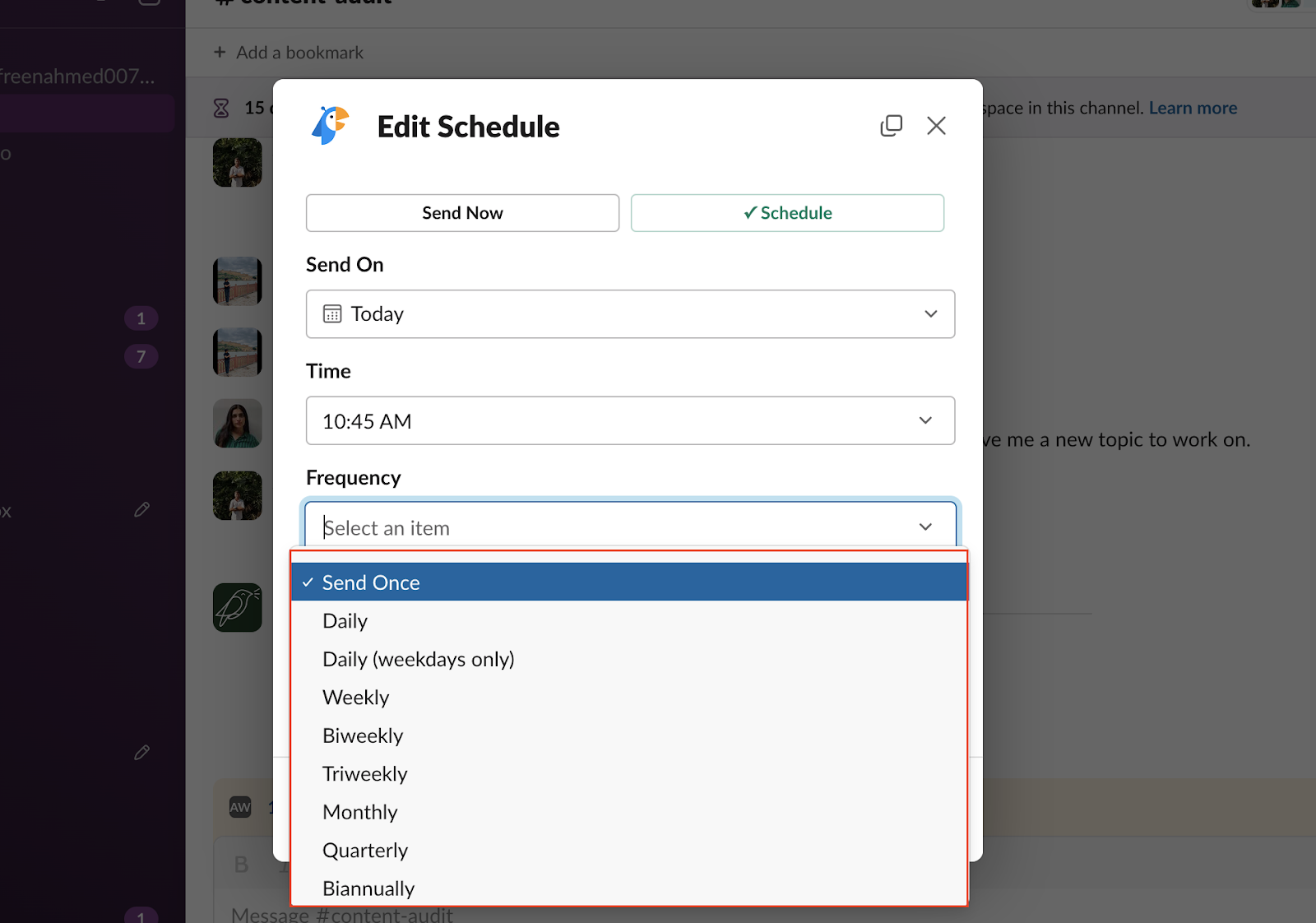Select Quarterly in the frequency options

(x=365, y=850)
